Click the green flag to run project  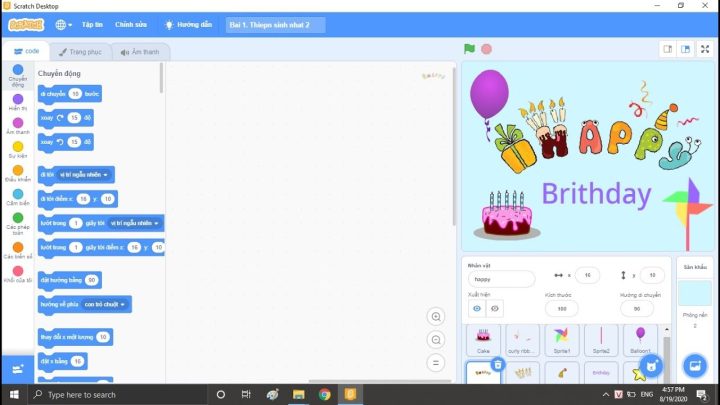click(x=469, y=48)
